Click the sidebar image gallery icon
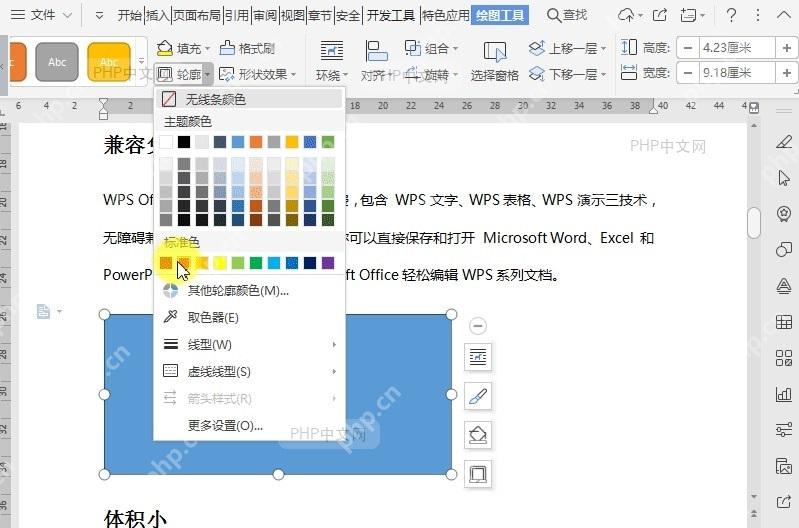This screenshot has height=528, width=799. coord(784,466)
